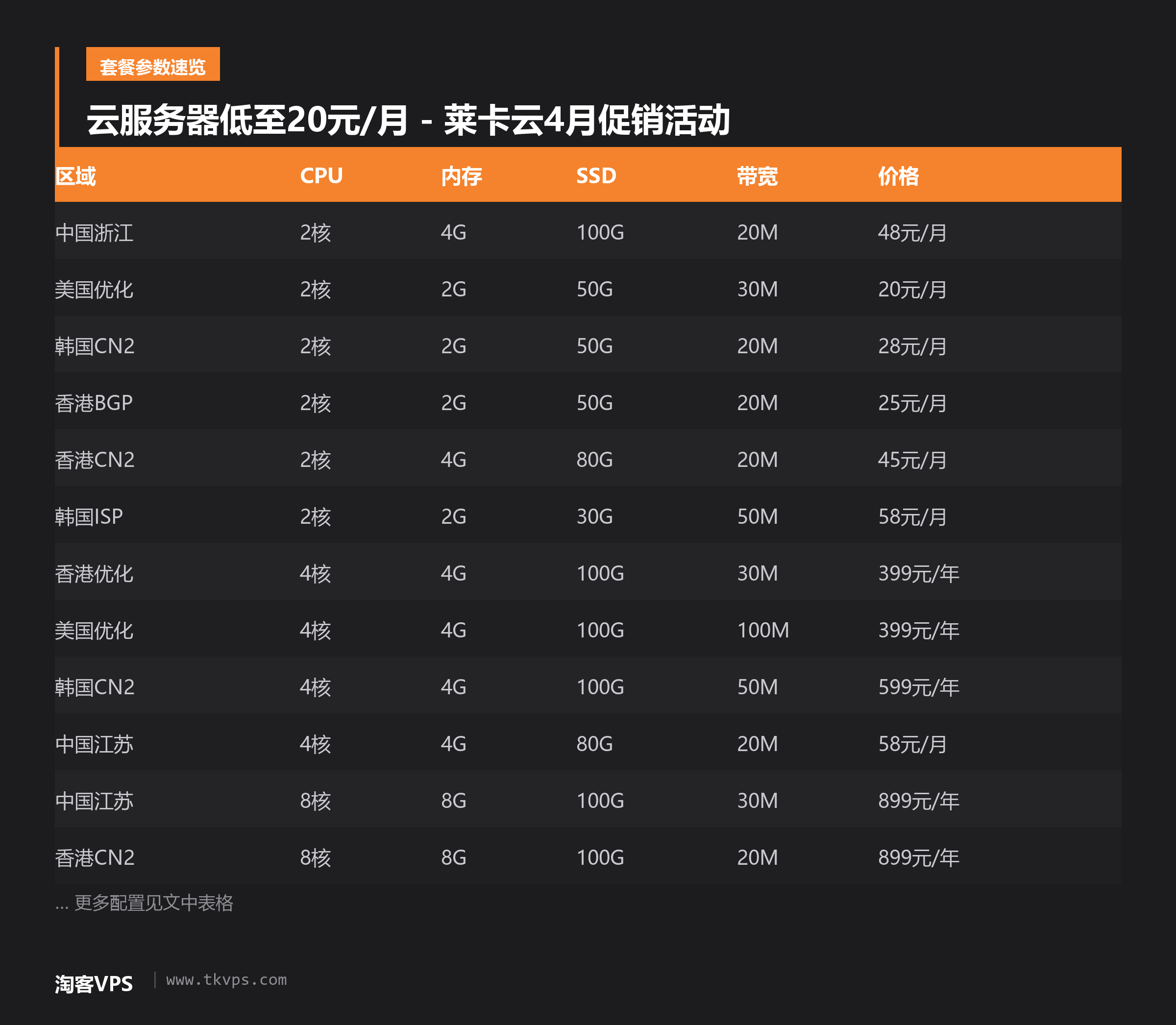Select the 28元/月 price cell

coord(912,346)
